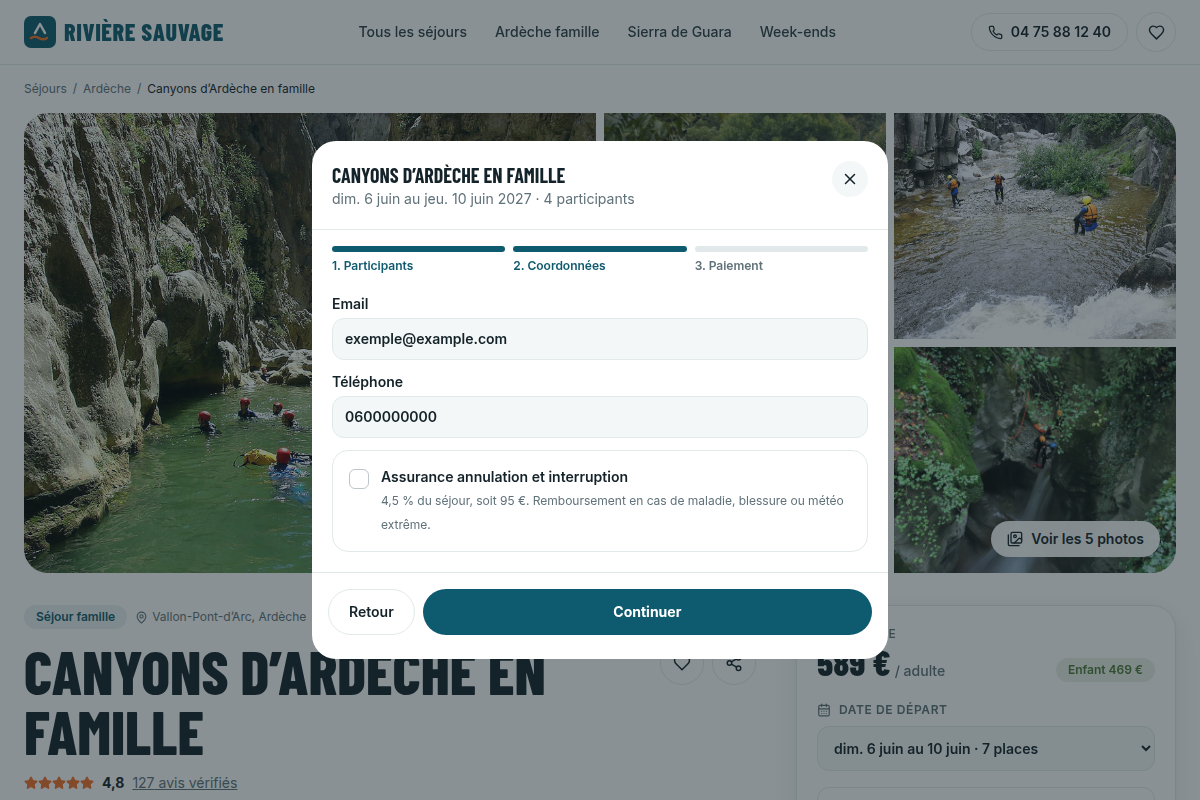Select step 2. Coordonnées
Viewport: 1200px width, 800px height.
point(600,259)
